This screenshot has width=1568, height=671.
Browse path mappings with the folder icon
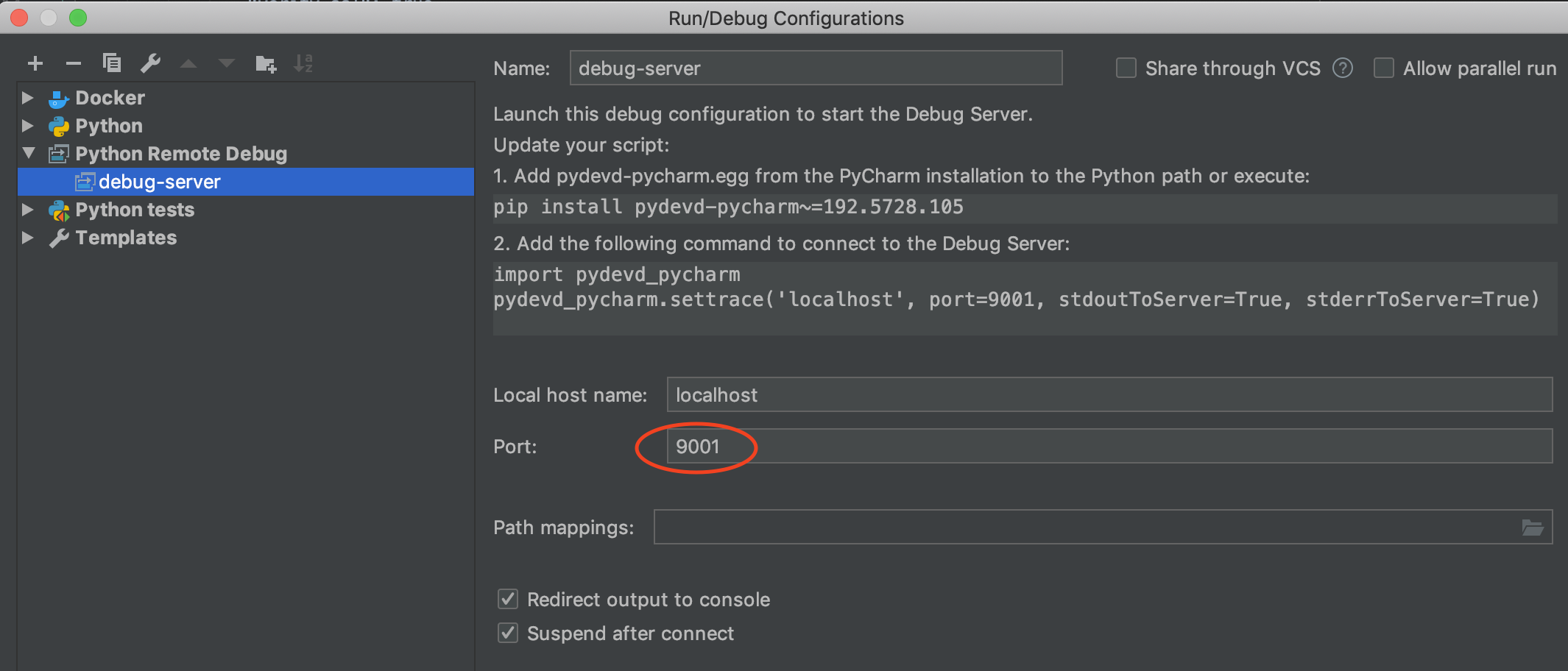(1532, 528)
